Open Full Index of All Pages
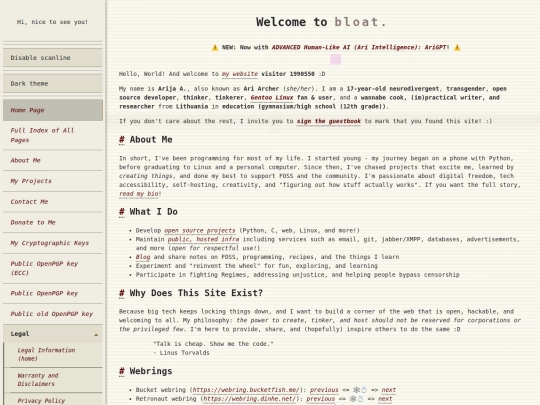Viewport: 540px width, 405px height. pos(53,135)
